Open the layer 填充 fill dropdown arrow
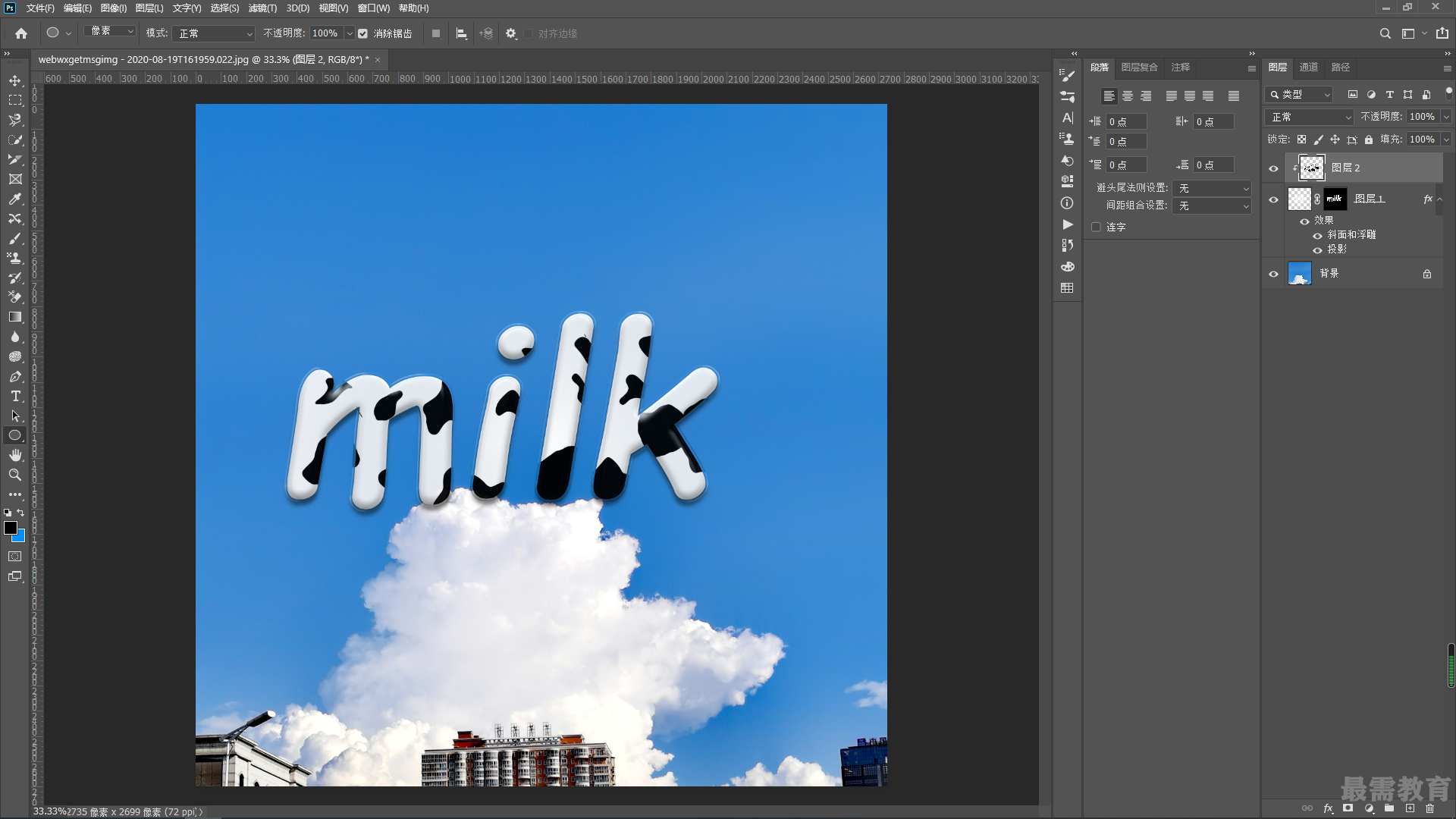Viewport: 1456px width, 819px height. pyautogui.click(x=1446, y=140)
